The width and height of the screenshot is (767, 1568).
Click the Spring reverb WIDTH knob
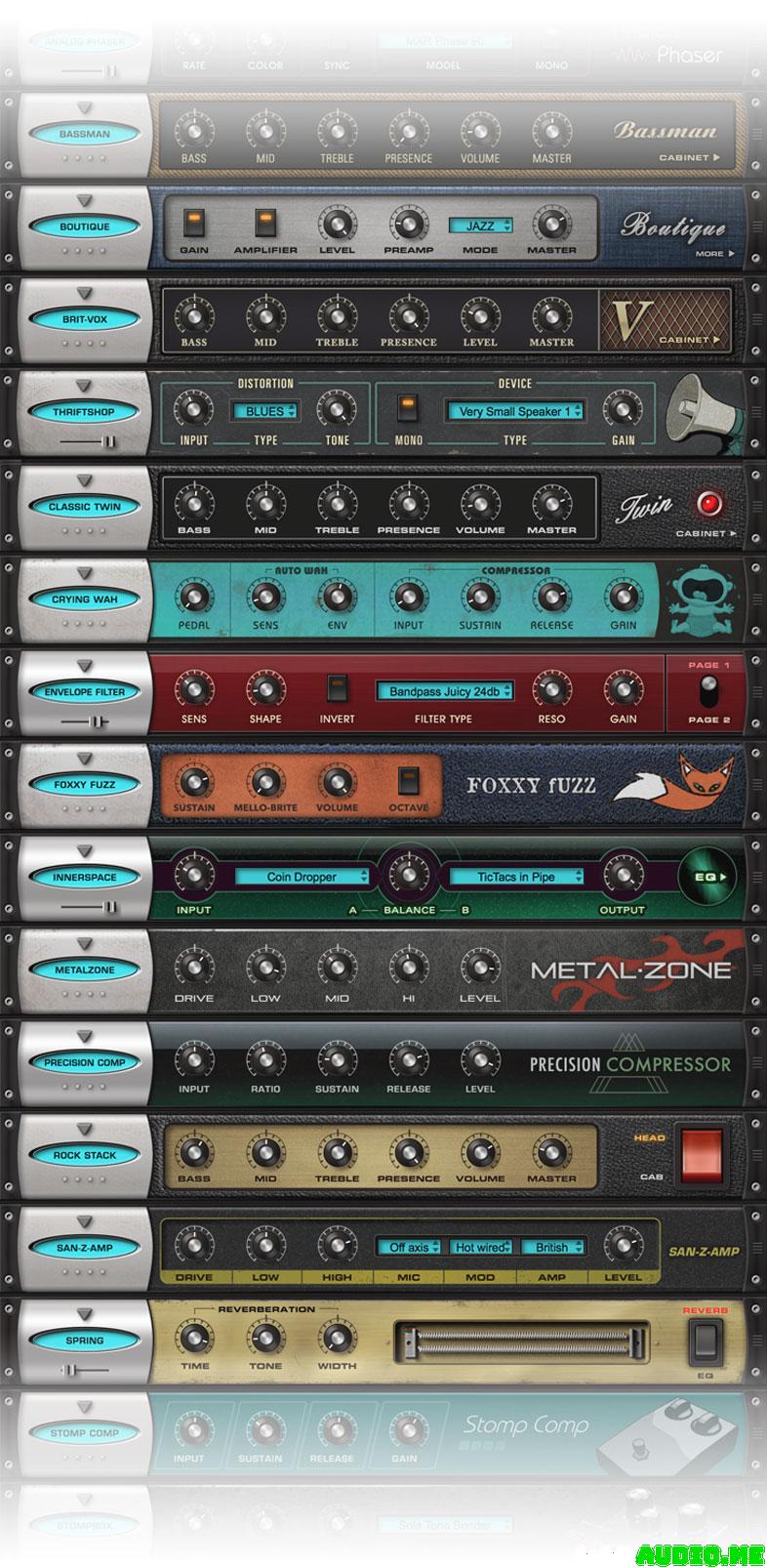tap(337, 1339)
